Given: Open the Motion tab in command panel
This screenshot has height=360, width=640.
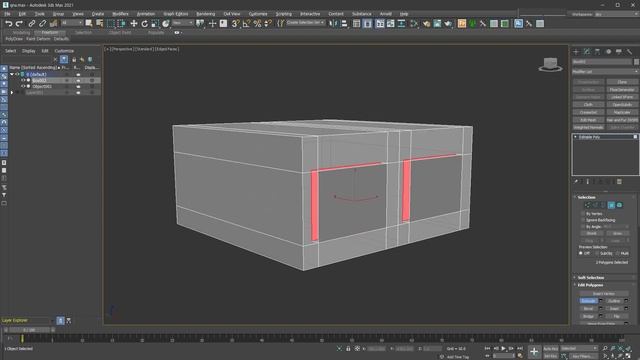Looking at the screenshot, I should tap(608, 51).
